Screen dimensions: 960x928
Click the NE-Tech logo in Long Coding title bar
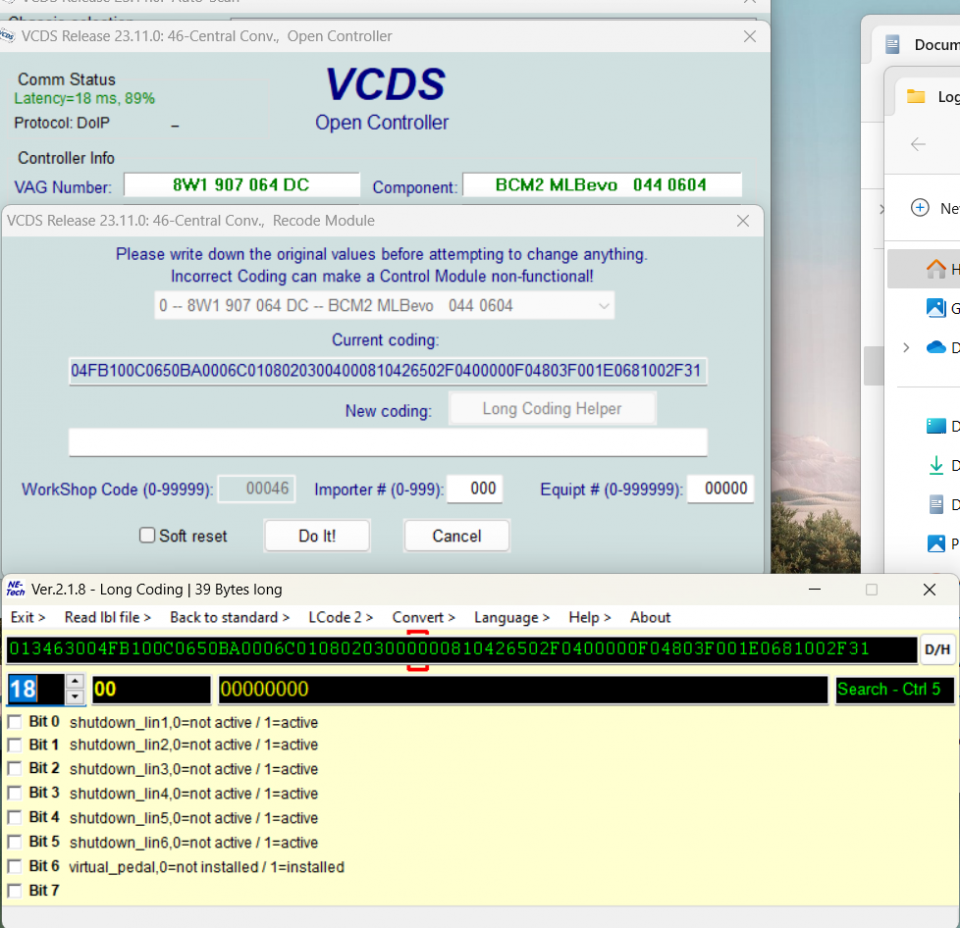pos(15,589)
